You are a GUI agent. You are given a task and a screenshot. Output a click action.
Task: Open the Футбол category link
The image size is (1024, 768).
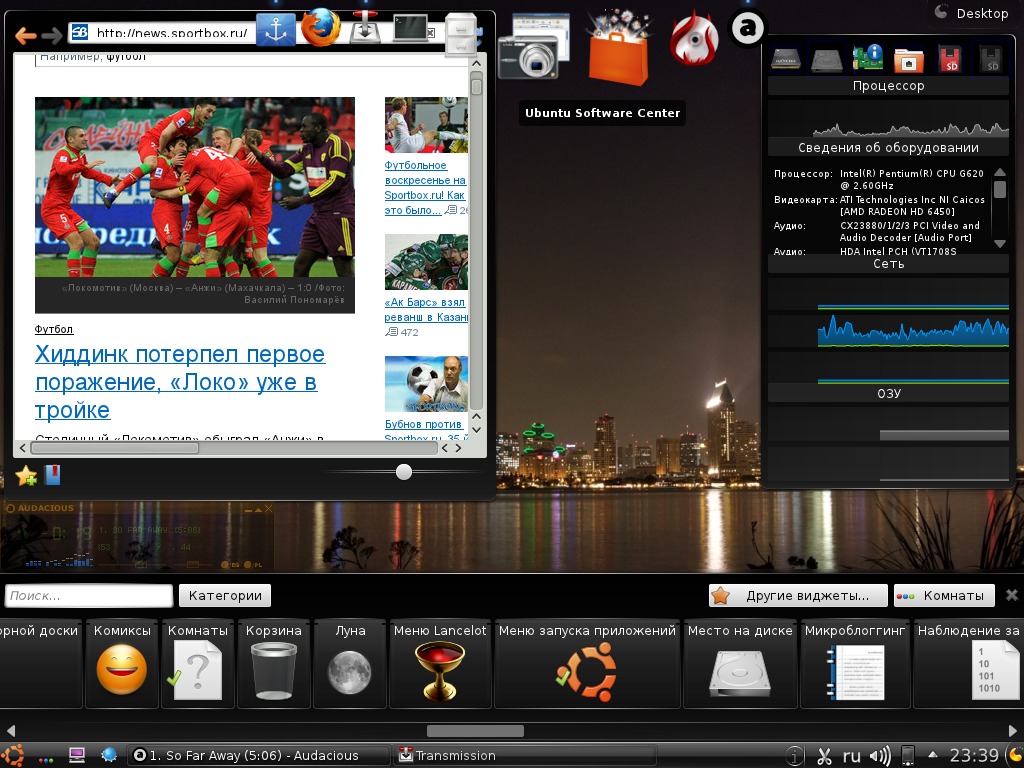pos(54,329)
